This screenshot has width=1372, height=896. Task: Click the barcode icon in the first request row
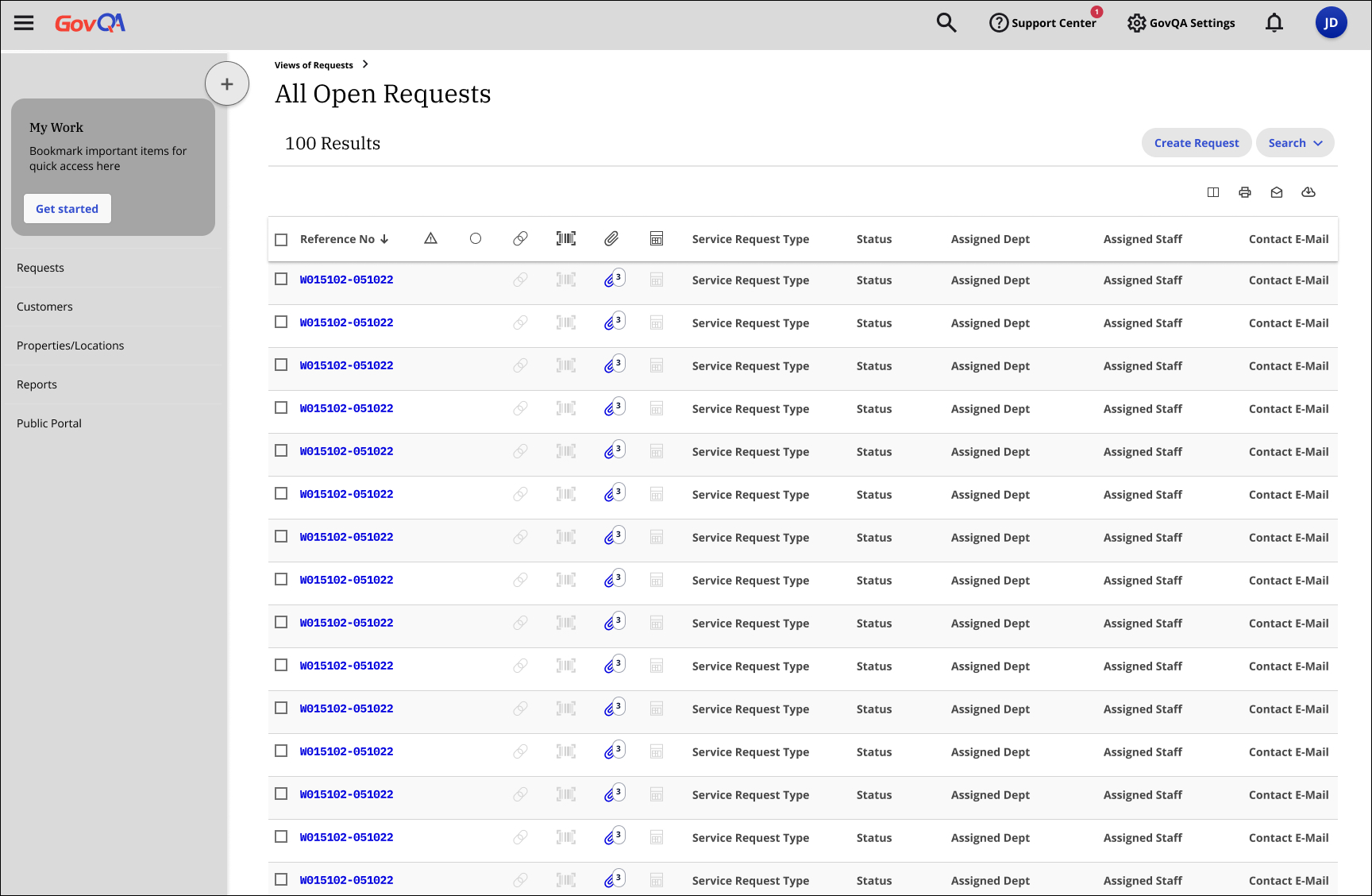(566, 280)
